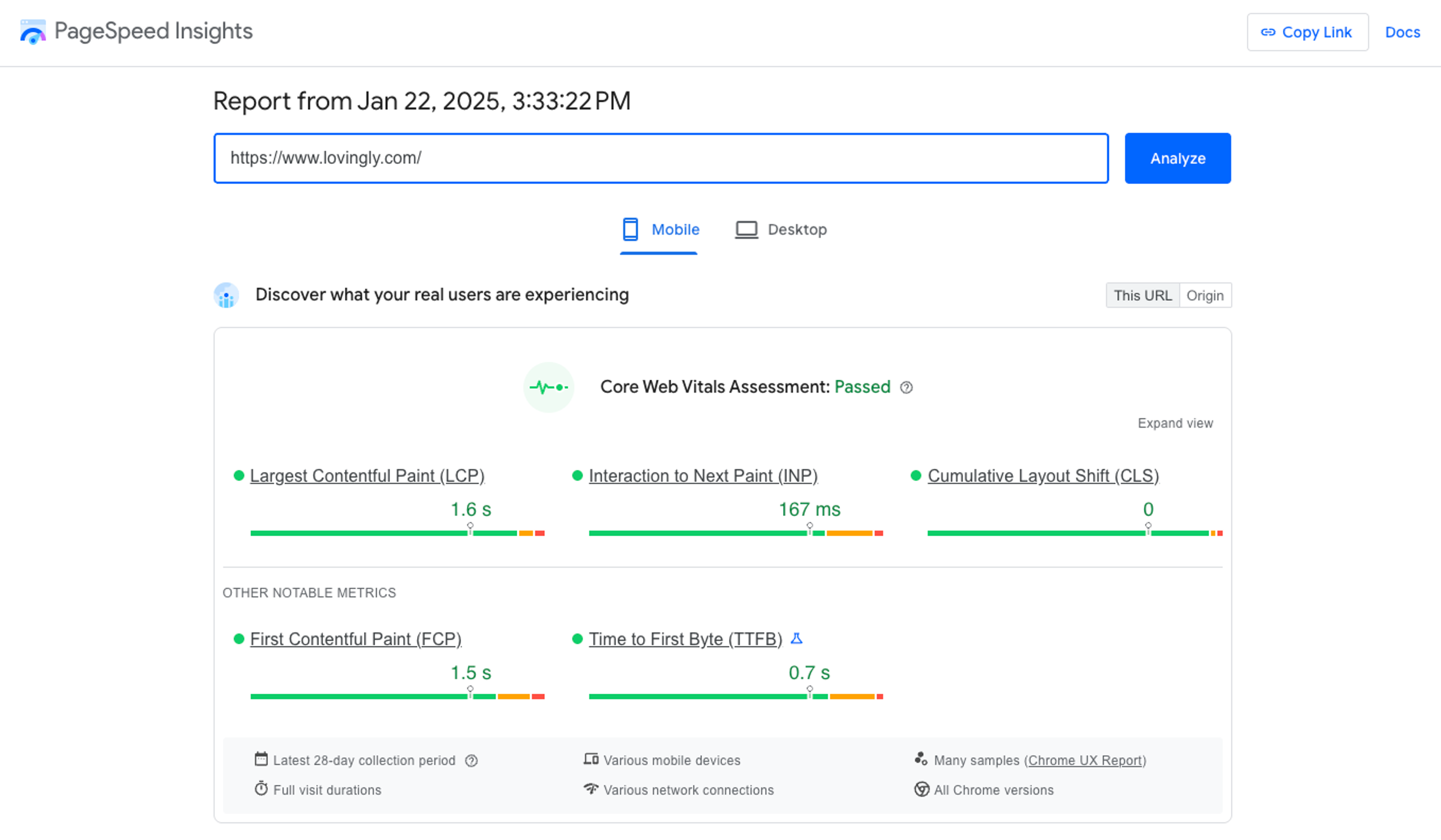Click the Analyze button
Image resolution: width=1441 pixels, height=840 pixels.
coord(1178,158)
